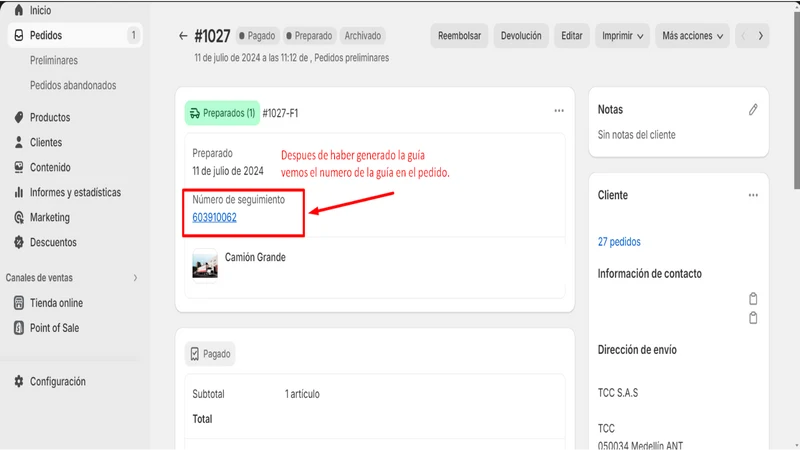Click the Pedidos preliminares link under the date
The height and width of the screenshot is (450, 800).
[x=352, y=58]
